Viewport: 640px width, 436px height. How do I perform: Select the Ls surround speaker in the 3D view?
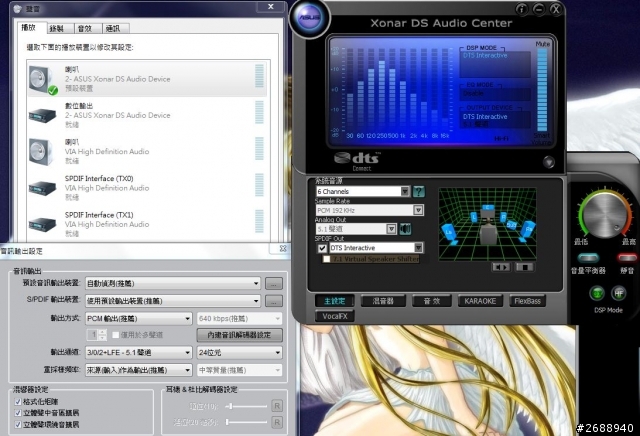[x=449, y=234]
